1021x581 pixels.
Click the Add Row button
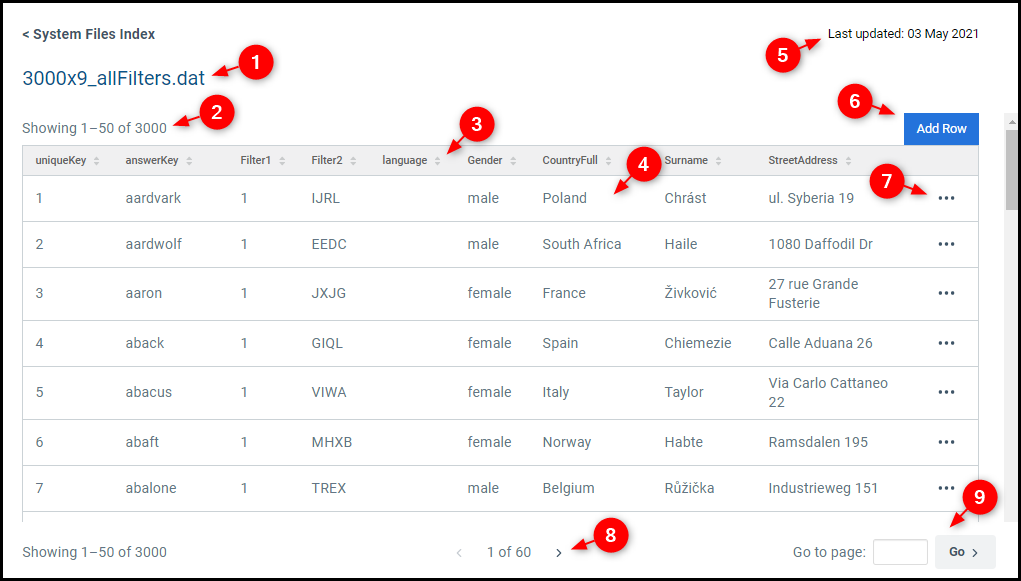941,128
